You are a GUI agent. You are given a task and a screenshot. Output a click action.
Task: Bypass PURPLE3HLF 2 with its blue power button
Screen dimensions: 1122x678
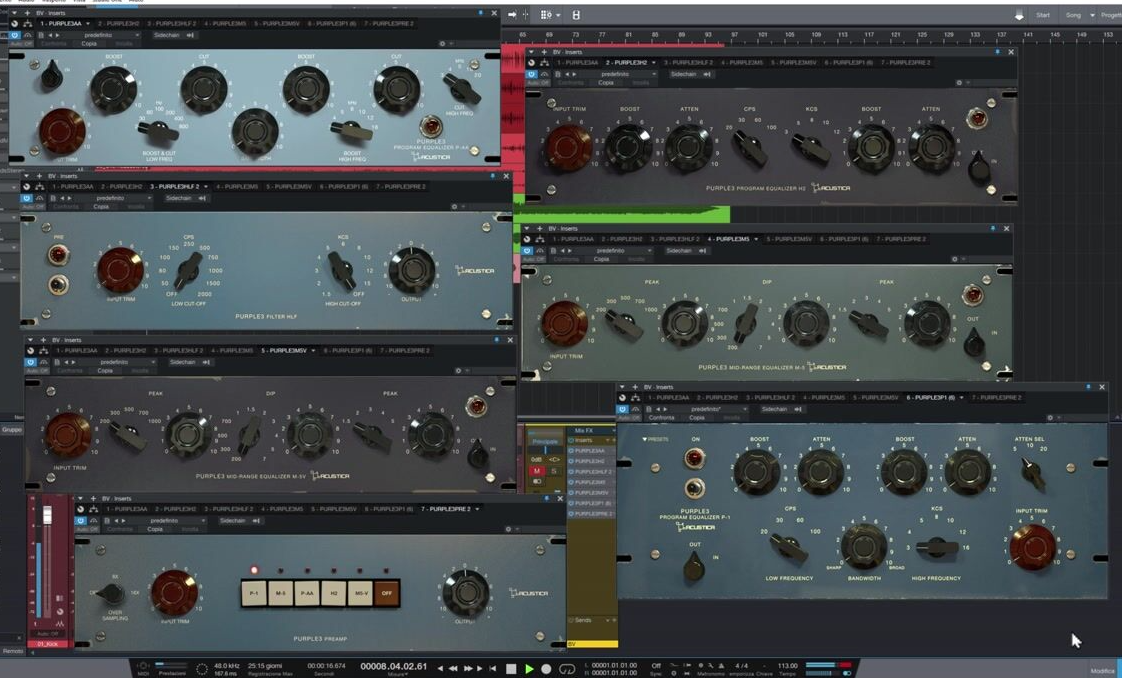pos(26,198)
